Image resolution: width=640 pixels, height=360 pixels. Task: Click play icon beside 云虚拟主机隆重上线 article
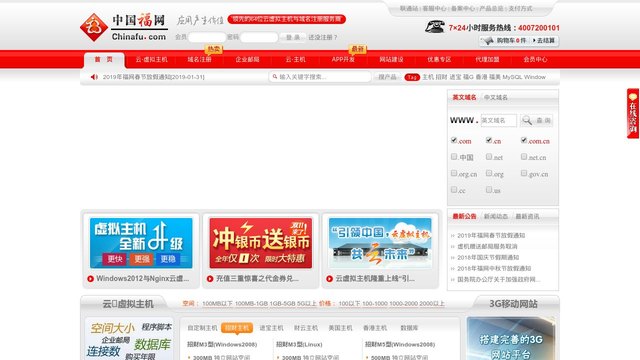point(329,279)
